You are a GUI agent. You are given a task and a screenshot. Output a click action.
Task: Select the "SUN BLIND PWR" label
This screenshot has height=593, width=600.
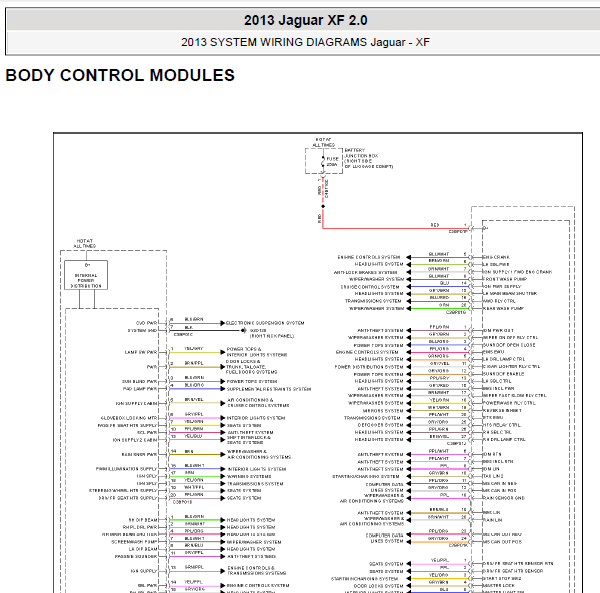click(x=139, y=381)
